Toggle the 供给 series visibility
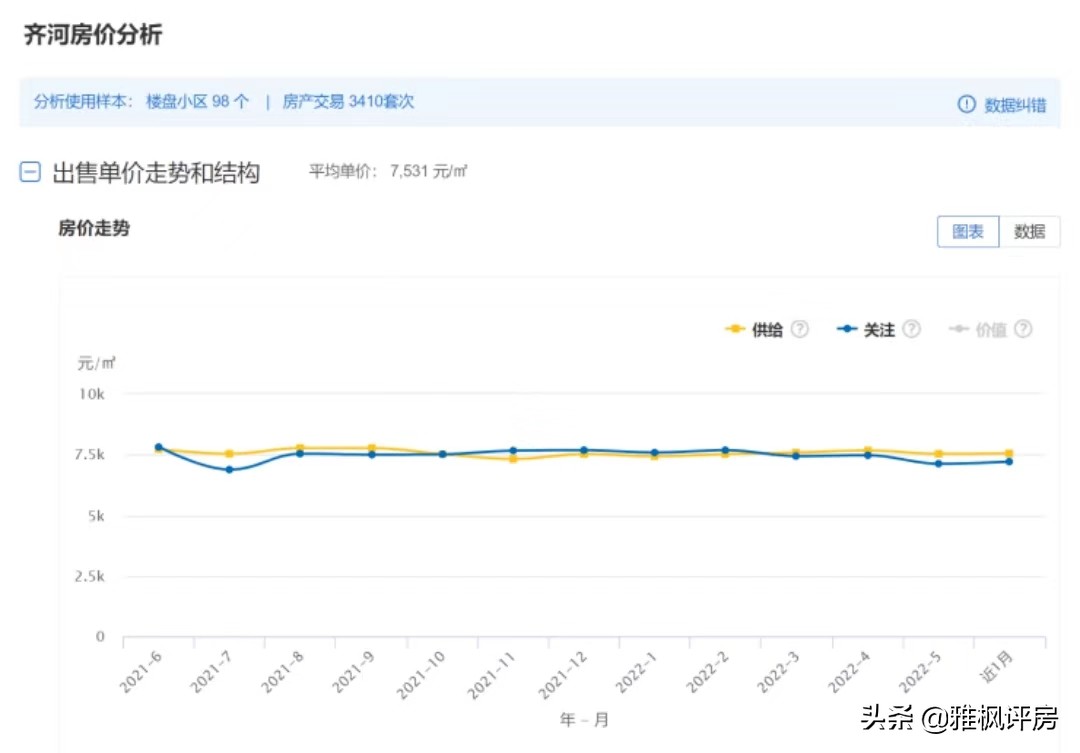Viewport: 1080px width, 753px height. coord(765,328)
